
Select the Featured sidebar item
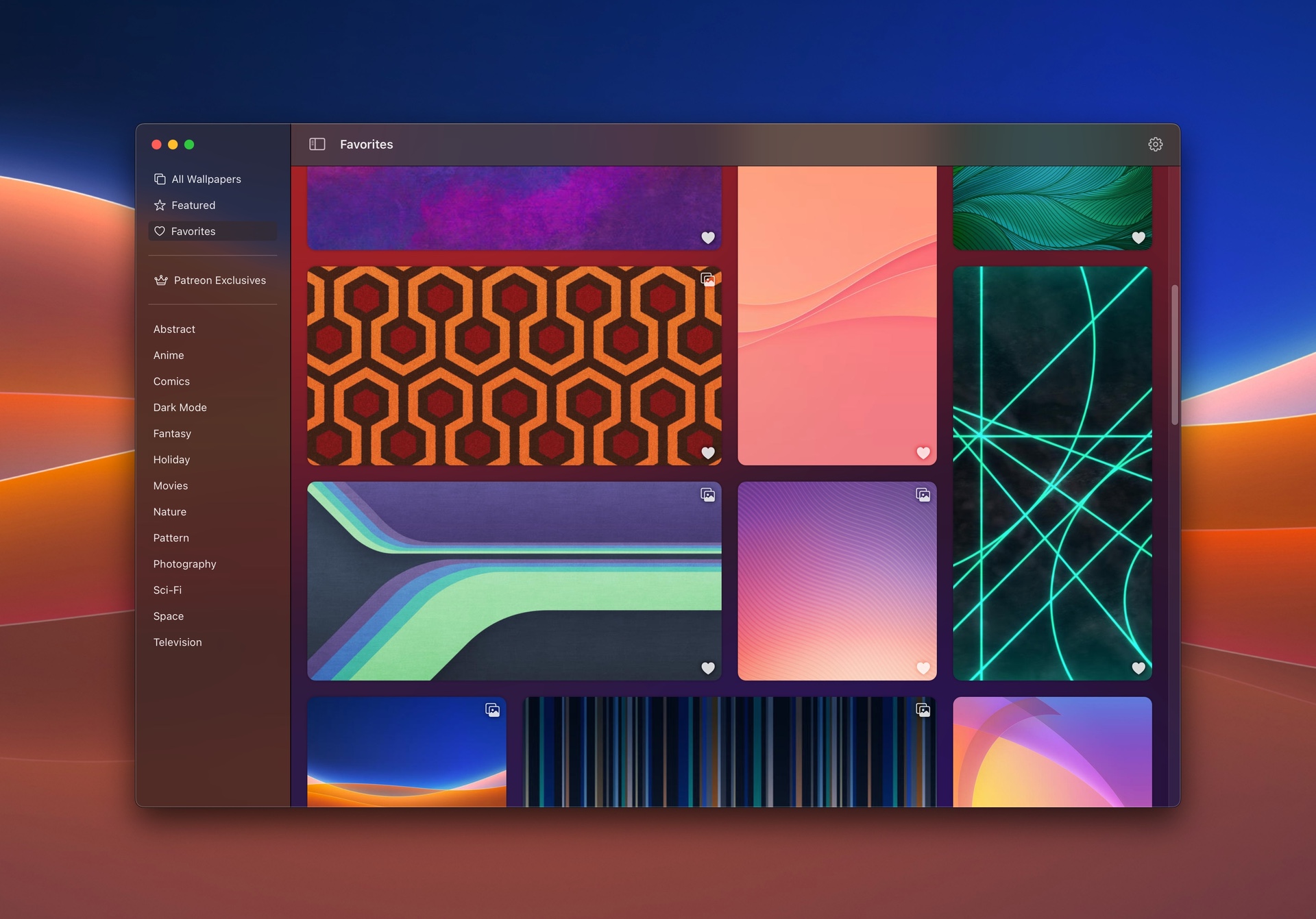[x=193, y=205]
